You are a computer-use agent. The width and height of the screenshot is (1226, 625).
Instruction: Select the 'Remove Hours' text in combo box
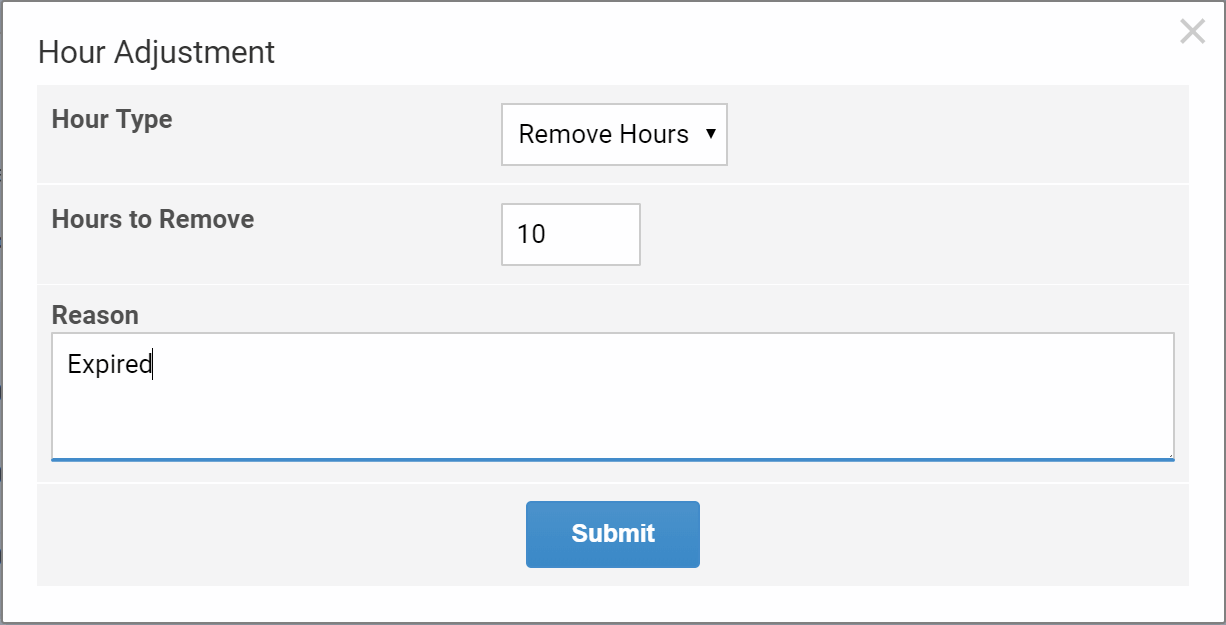click(603, 134)
